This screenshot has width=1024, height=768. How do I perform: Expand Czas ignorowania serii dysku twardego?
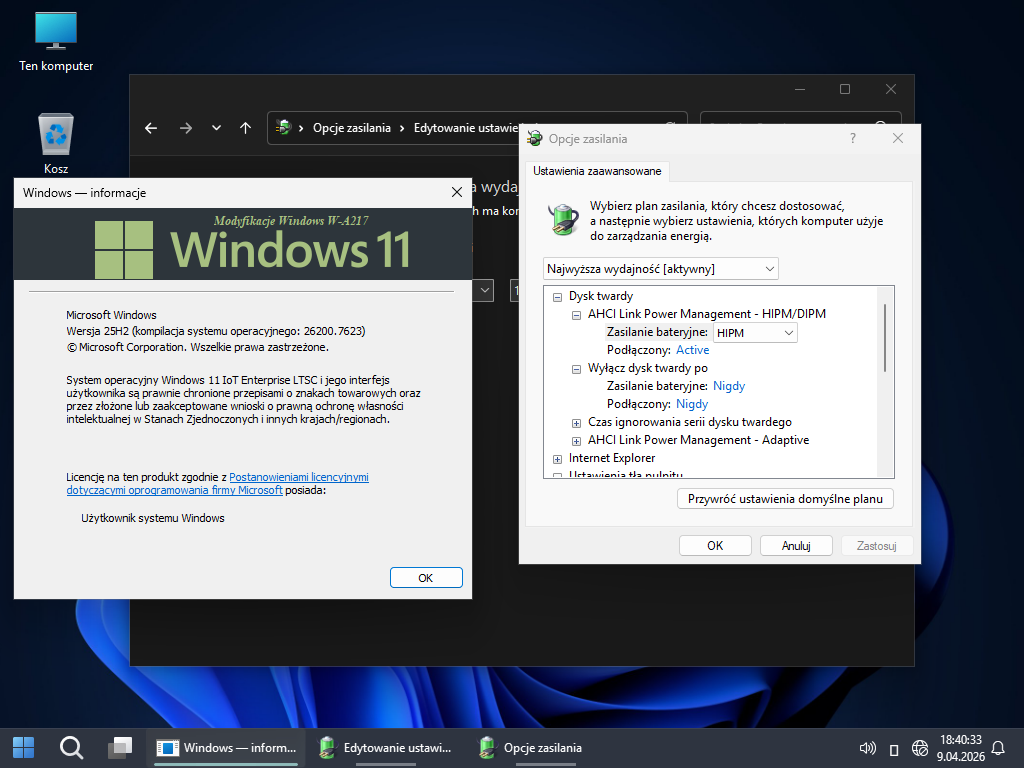coord(576,423)
